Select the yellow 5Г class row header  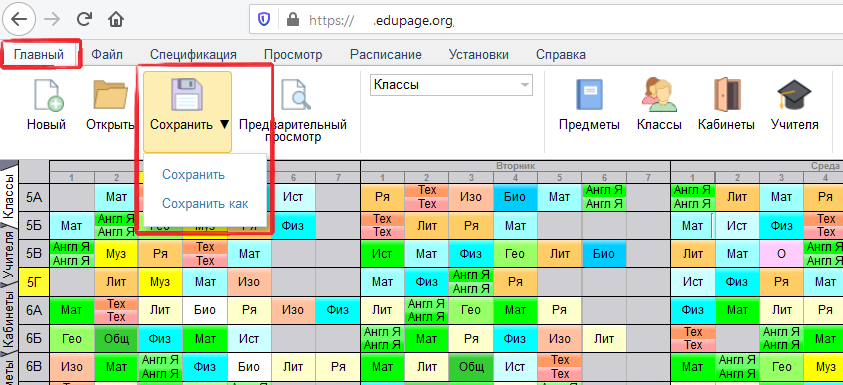34,282
